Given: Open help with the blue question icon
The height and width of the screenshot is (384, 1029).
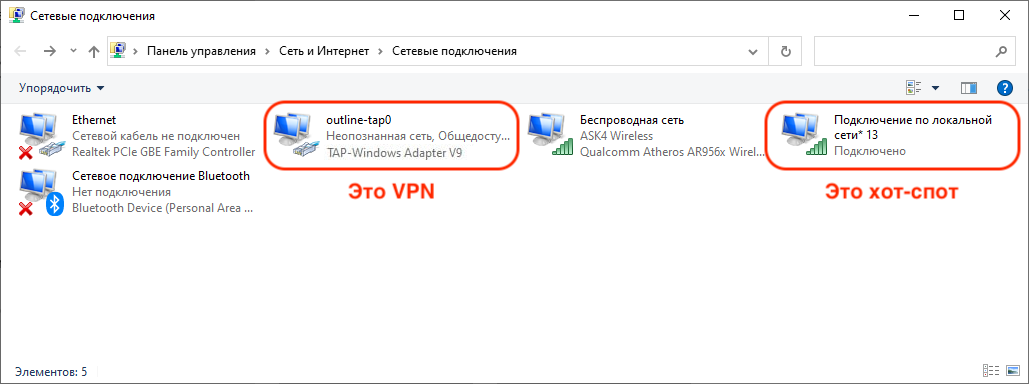Looking at the screenshot, I should point(1005,88).
